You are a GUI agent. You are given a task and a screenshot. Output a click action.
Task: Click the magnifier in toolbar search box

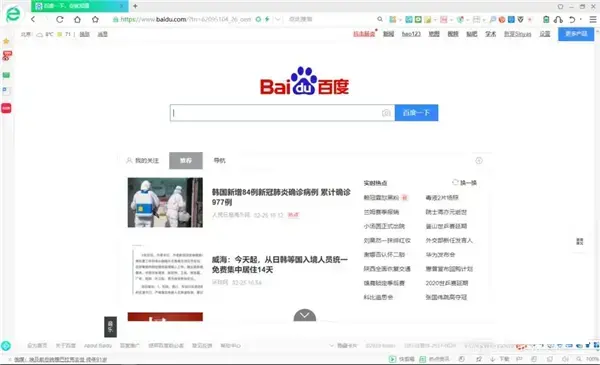pyautogui.click(x=380, y=19)
